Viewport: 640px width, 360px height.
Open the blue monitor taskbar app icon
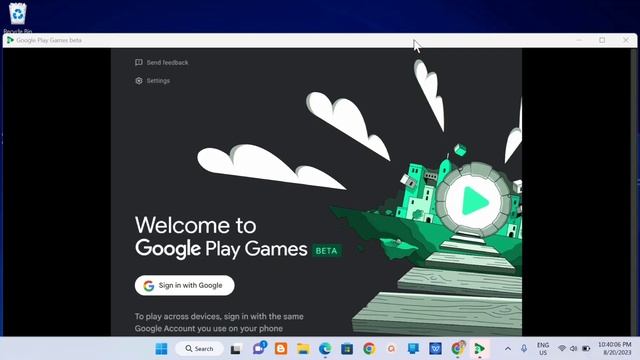pos(413,349)
